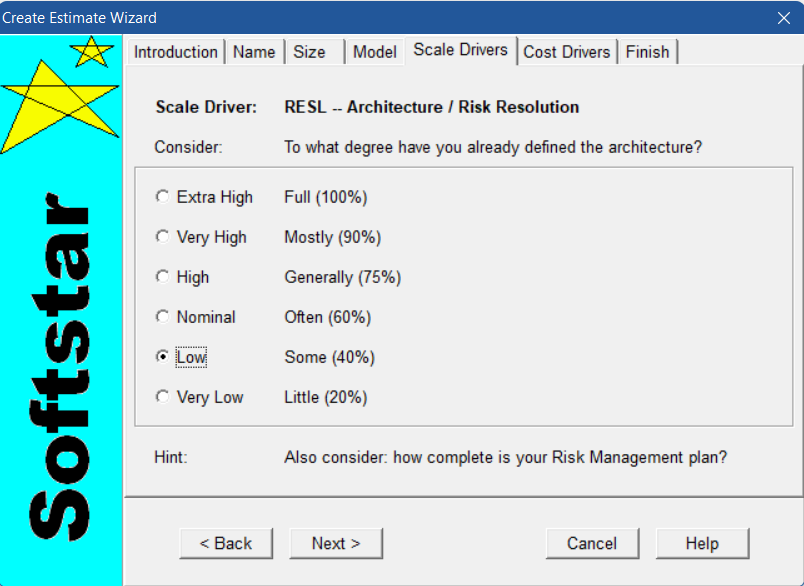804x586 pixels.
Task: Click the Scale Drivers tab
Action: tap(460, 50)
